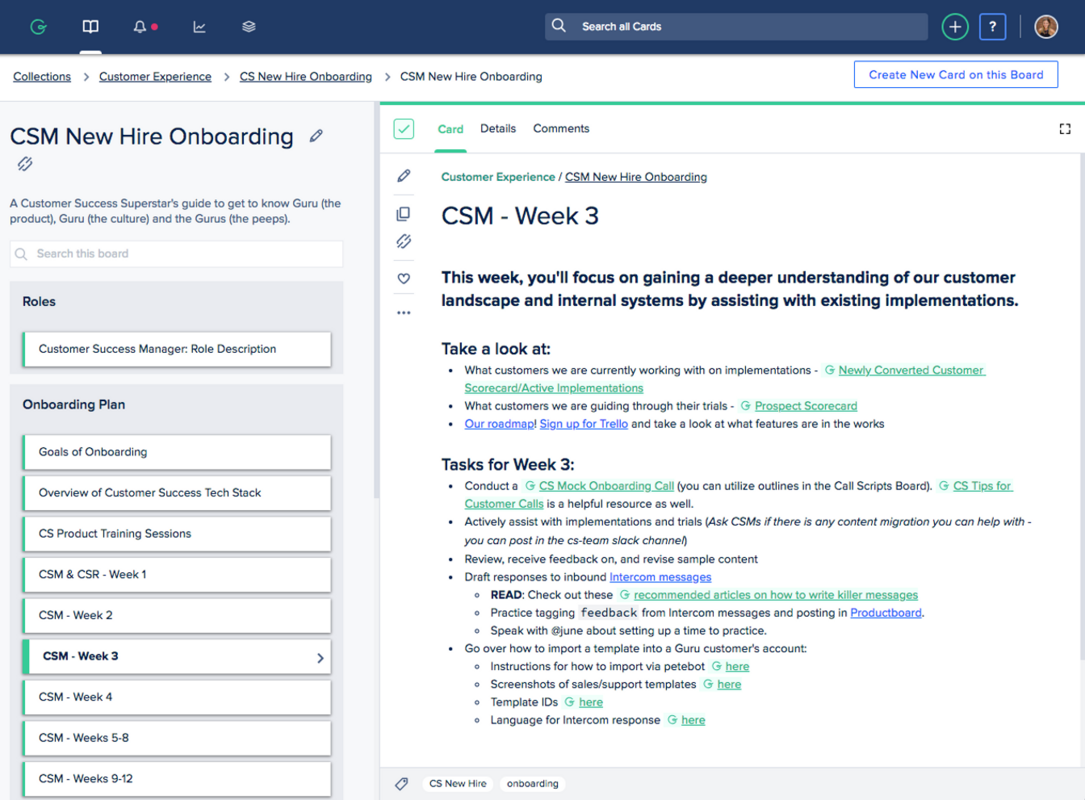This screenshot has width=1085, height=800.
Task: Switch to the Details tab
Action: (x=498, y=129)
